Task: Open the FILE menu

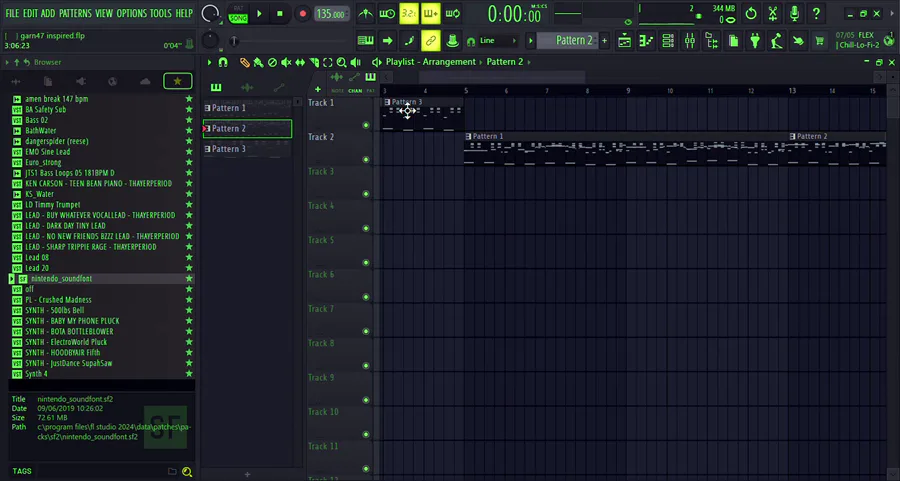Action: (x=12, y=13)
